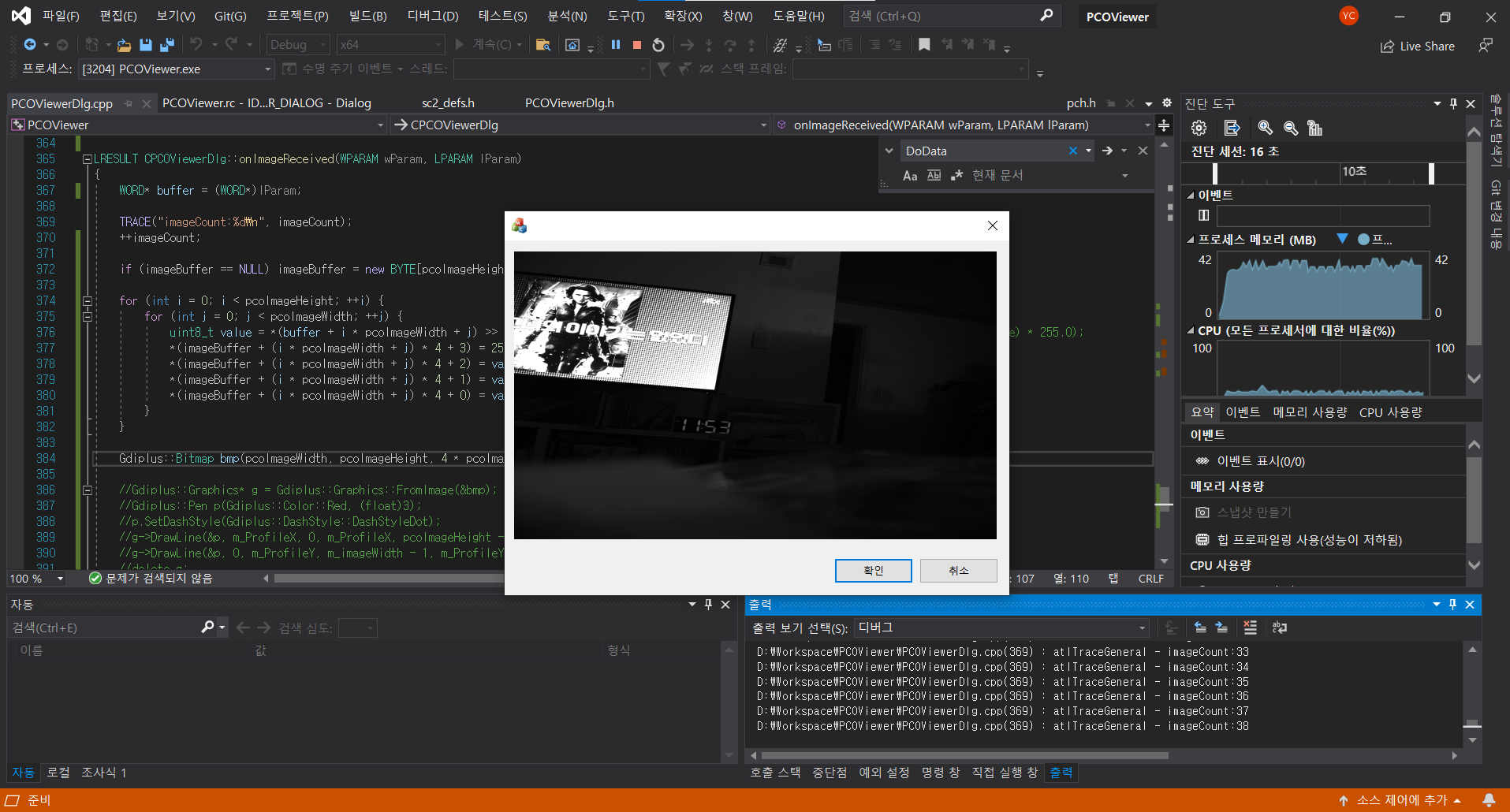Switch to the PCOViewerDlg.h tab

tap(569, 103)
